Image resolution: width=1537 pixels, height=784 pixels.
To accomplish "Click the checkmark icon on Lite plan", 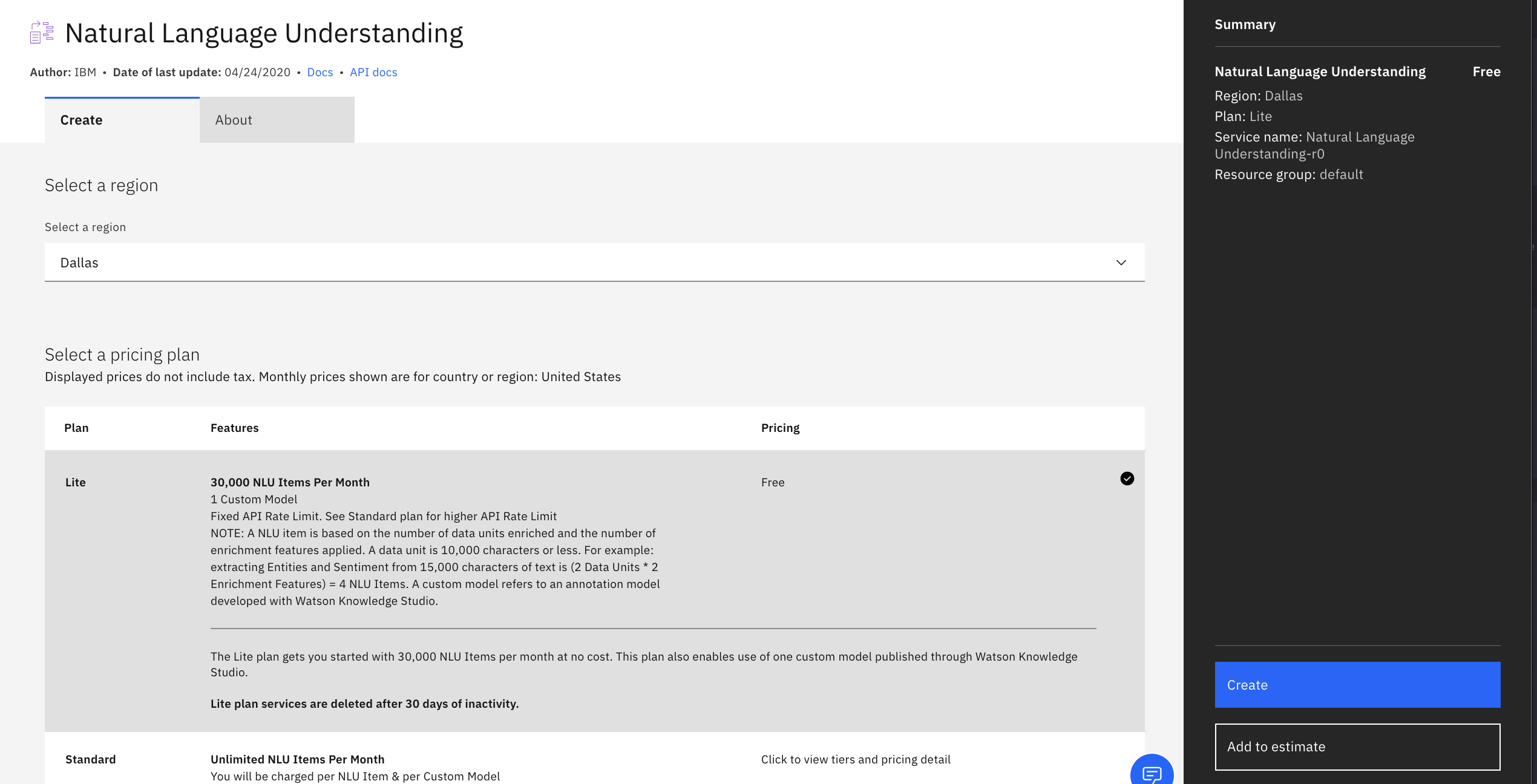I will tap(1127, 478).
